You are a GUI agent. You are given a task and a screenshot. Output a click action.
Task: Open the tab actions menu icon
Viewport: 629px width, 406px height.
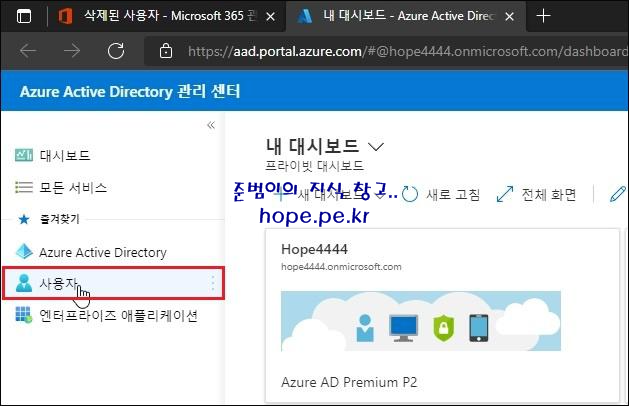point(24,16)
